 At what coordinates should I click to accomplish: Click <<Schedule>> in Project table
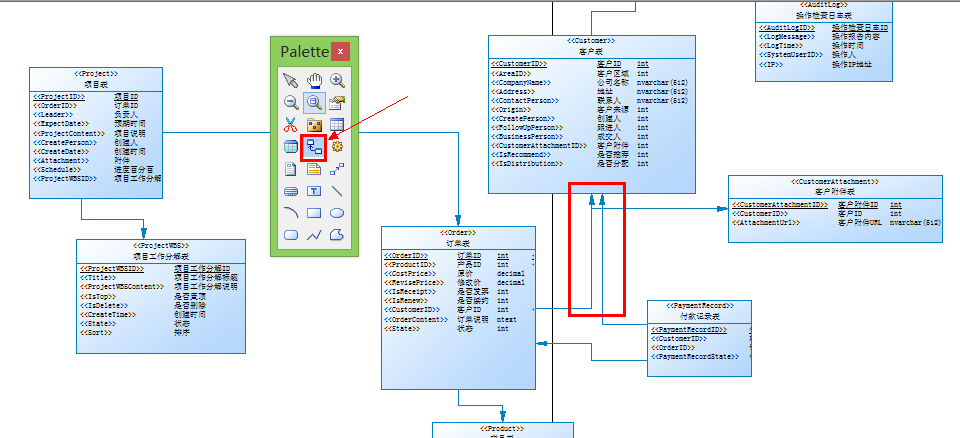(57, 169)
